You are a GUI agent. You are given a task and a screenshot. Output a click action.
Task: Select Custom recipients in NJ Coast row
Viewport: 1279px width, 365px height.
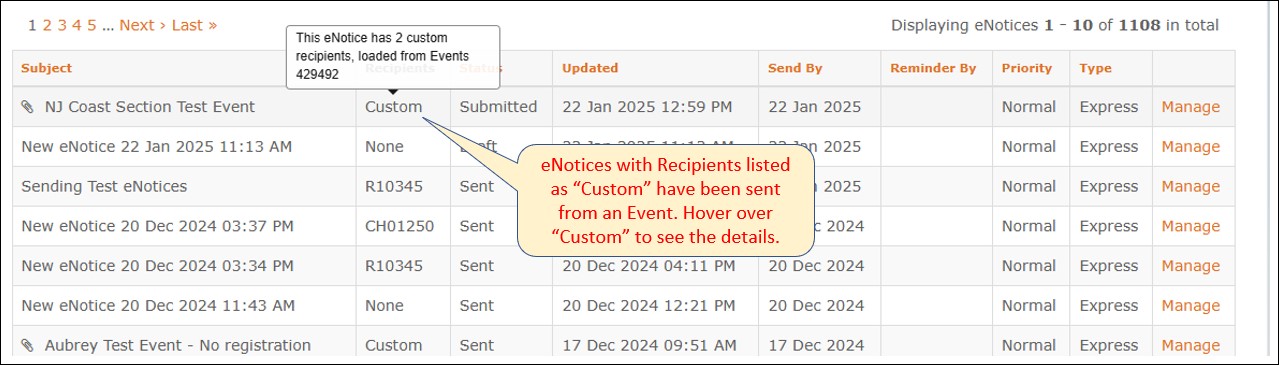[x=394, y=107]
